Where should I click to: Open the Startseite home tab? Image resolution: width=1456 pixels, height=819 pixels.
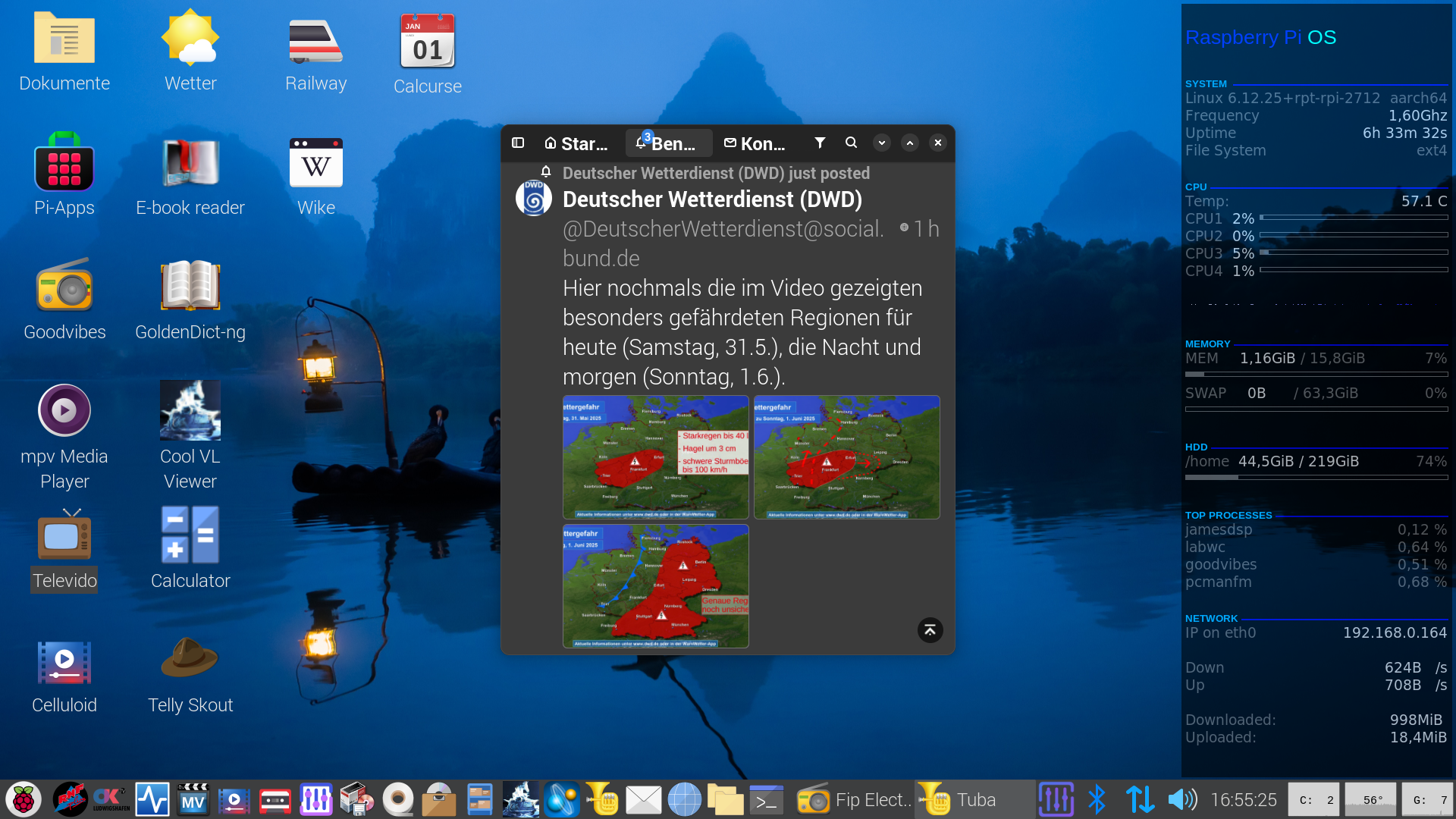pos(576,143)
